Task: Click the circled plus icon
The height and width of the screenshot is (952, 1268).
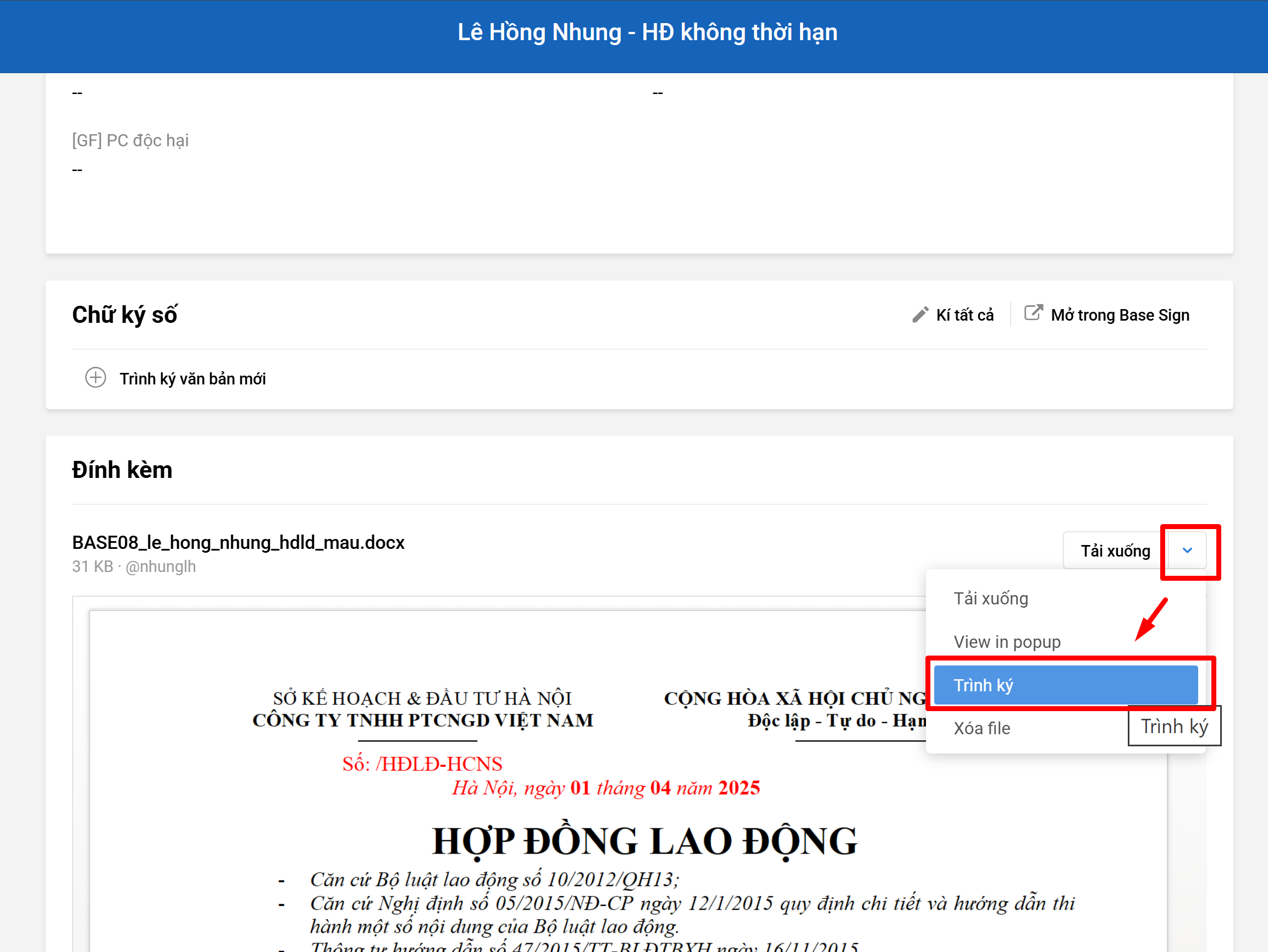Action: (x=96, y=378)
